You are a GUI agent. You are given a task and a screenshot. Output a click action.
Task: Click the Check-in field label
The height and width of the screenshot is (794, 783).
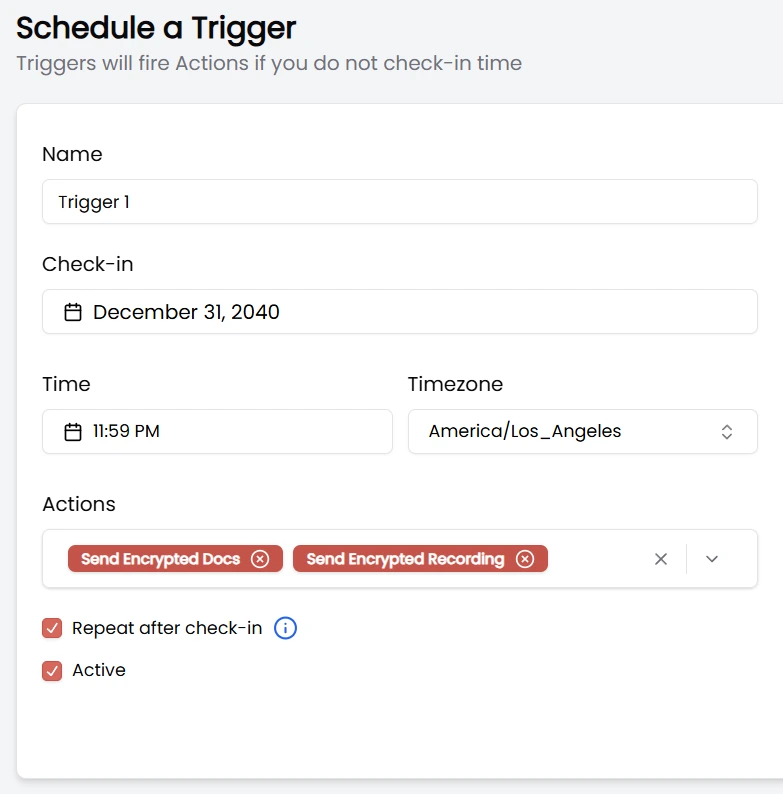88,264
